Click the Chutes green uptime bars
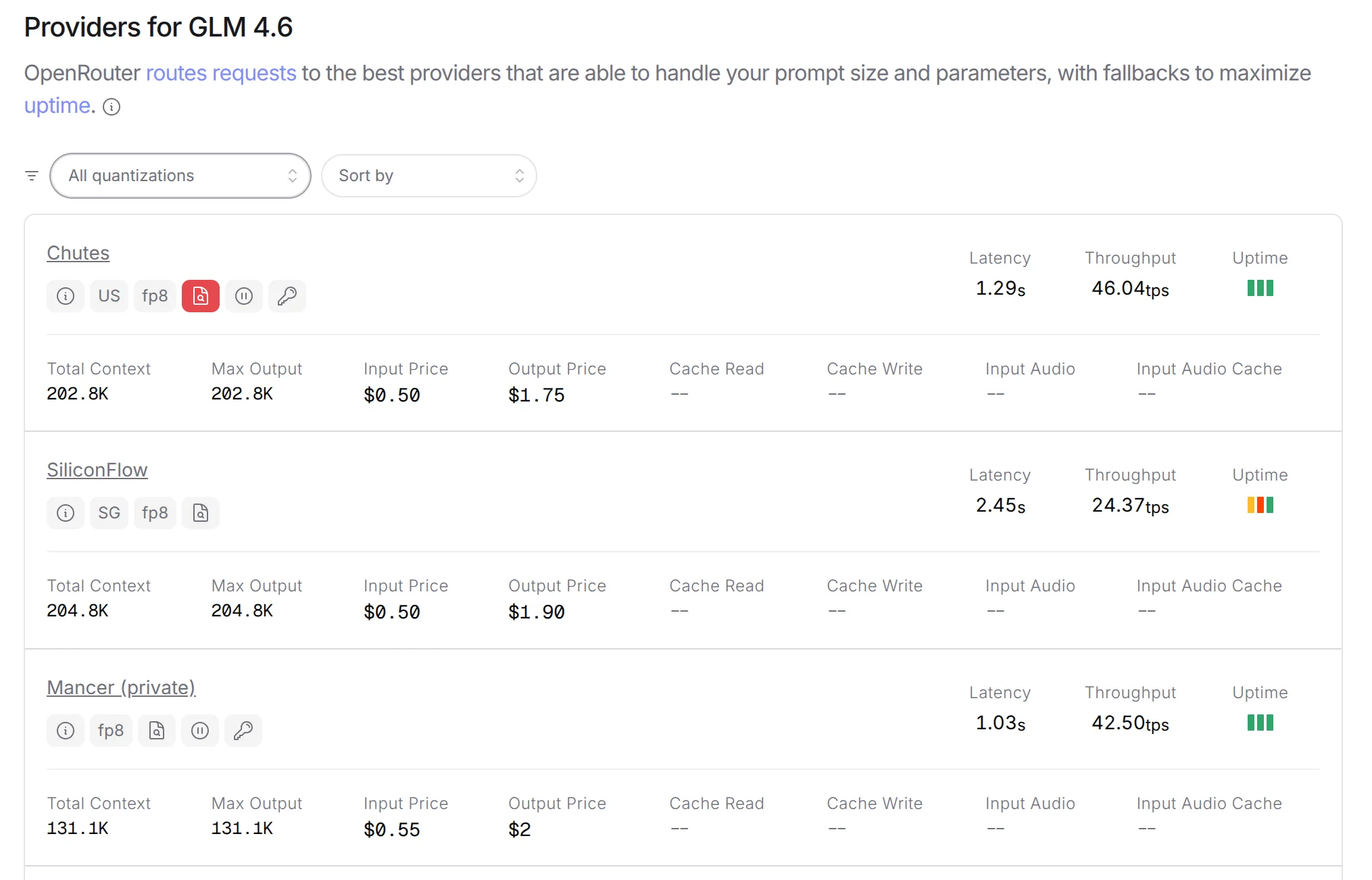This screenshot has width=1372, height=880. (x=1260, y=288)
